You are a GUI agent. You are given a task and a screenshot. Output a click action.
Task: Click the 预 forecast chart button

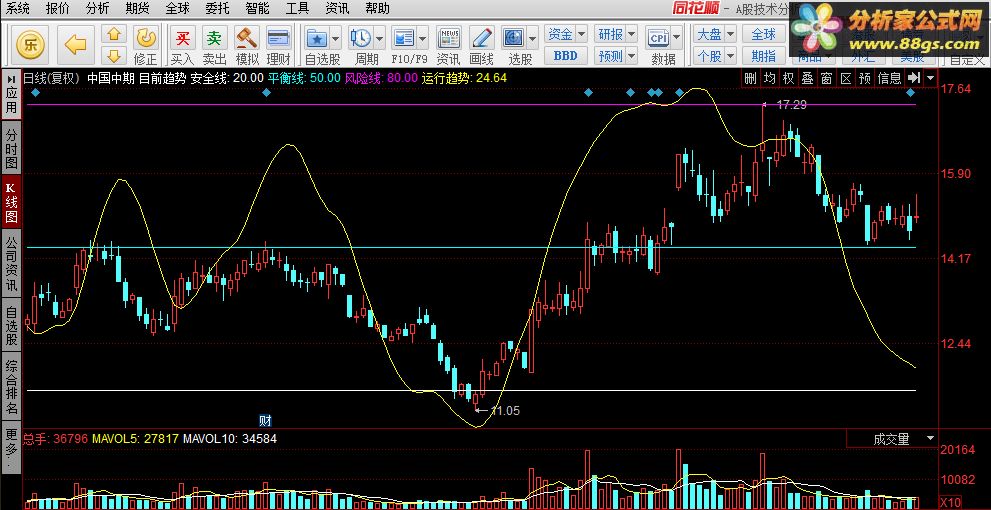click(865, 78)
